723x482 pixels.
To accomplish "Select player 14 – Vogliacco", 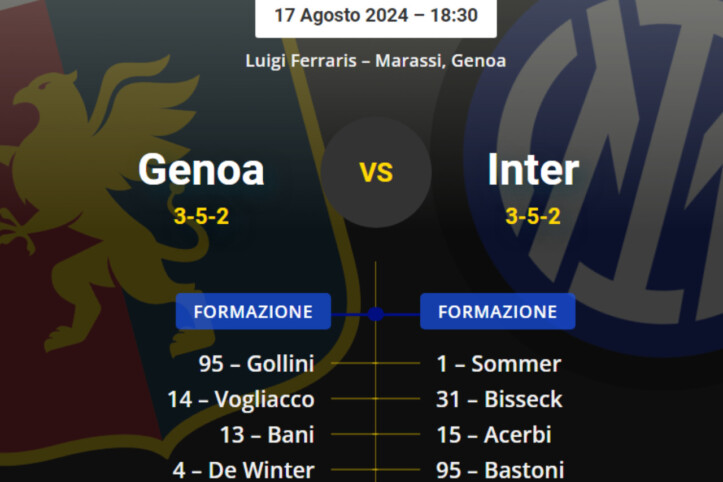I will click(241, 400).
